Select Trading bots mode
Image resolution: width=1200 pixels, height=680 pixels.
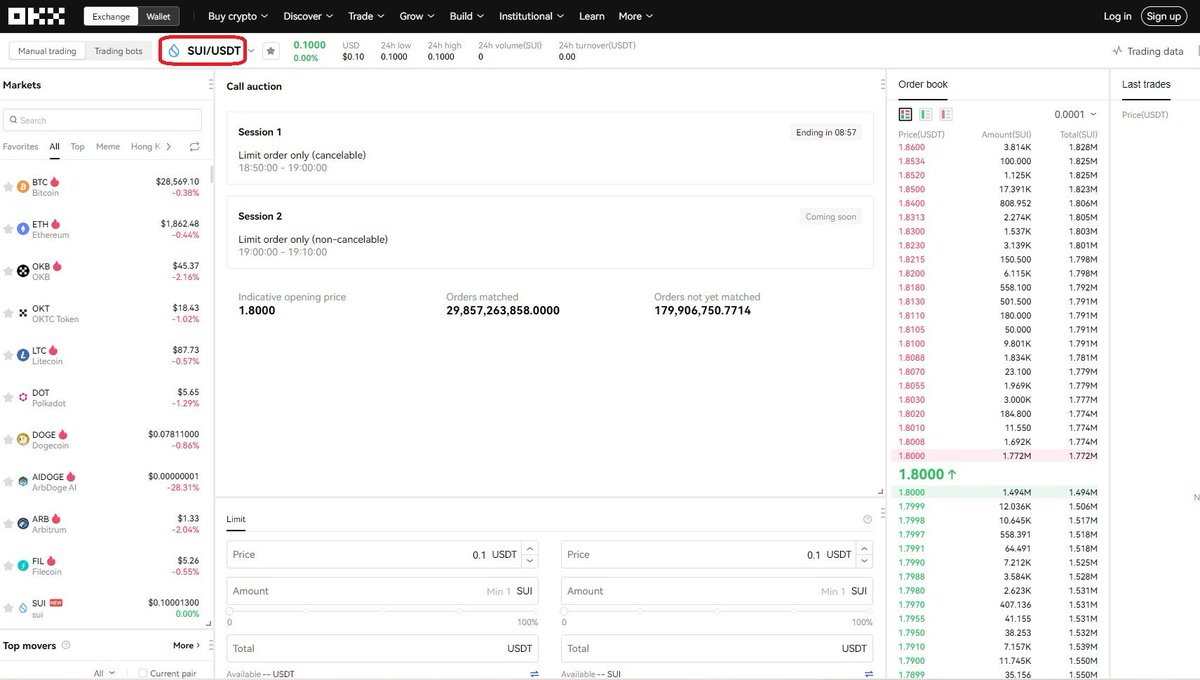[x=119, y=51]
